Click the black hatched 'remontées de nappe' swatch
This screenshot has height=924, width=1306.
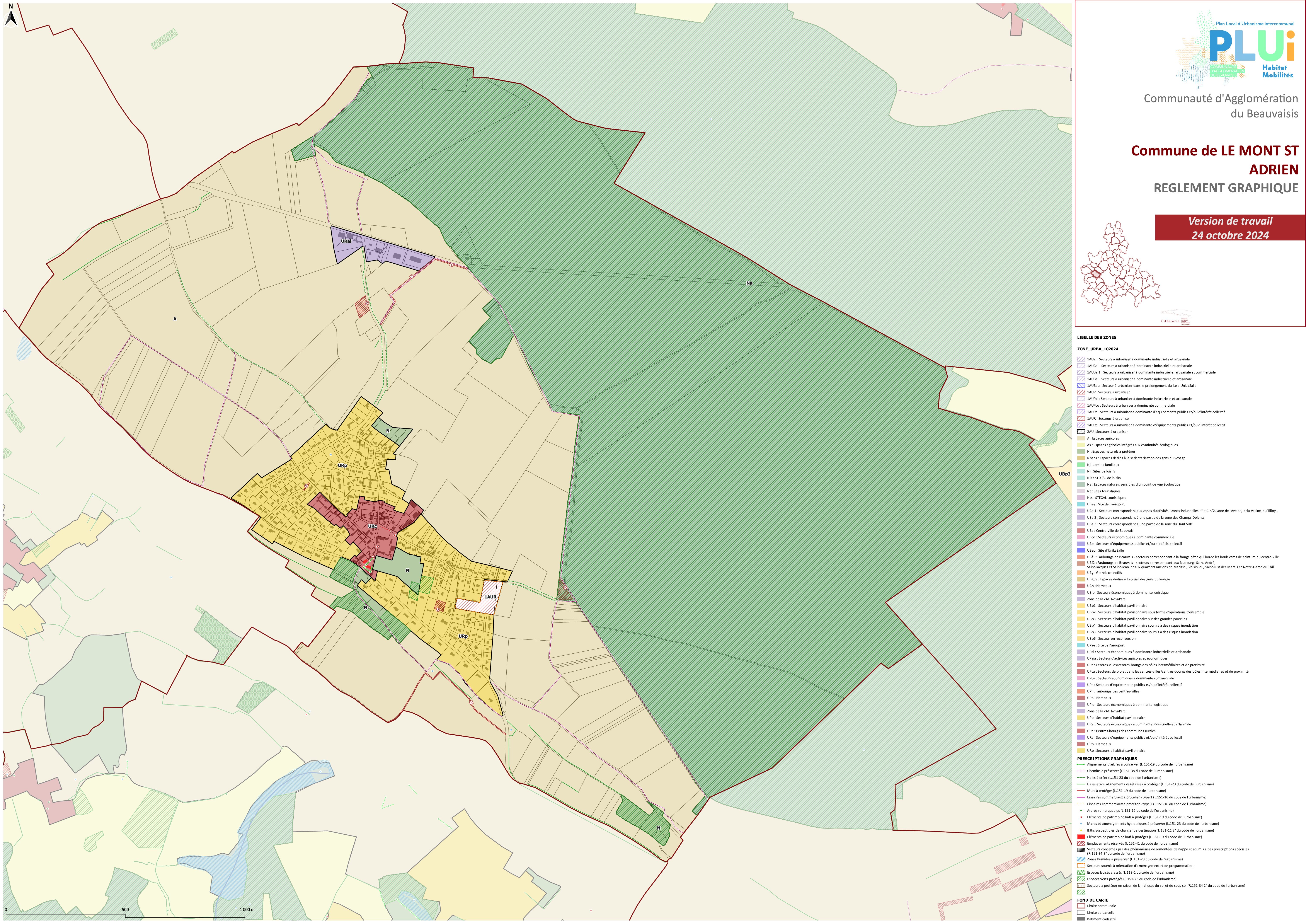coord(1081,850)
